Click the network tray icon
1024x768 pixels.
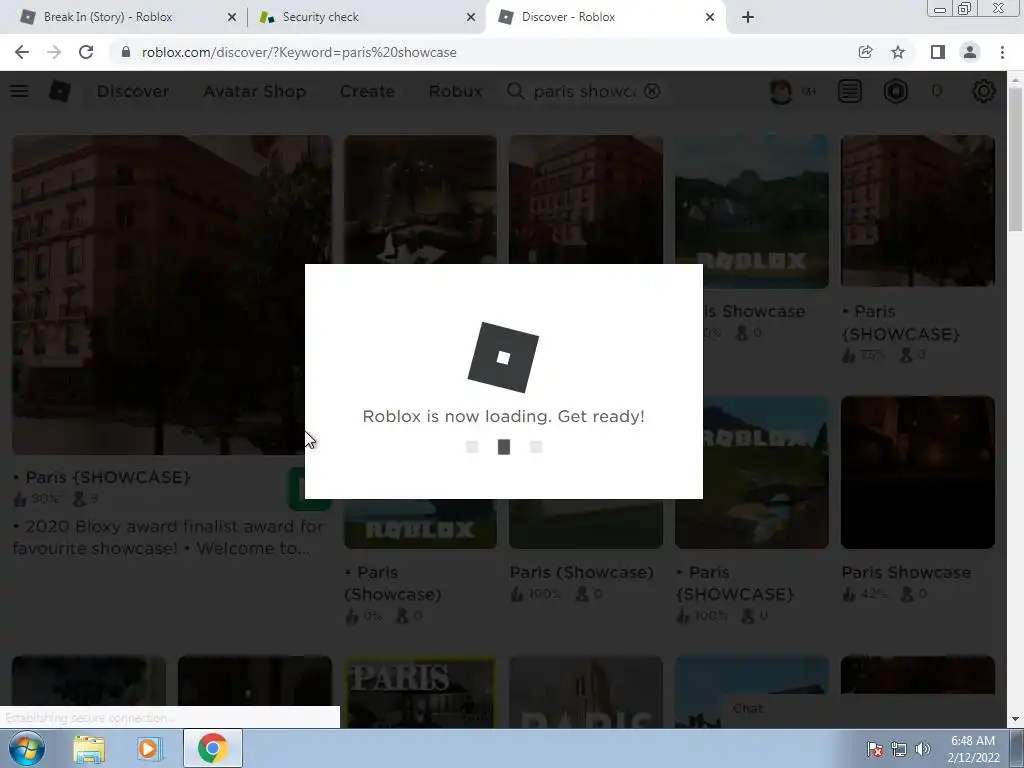pos(899,749)
